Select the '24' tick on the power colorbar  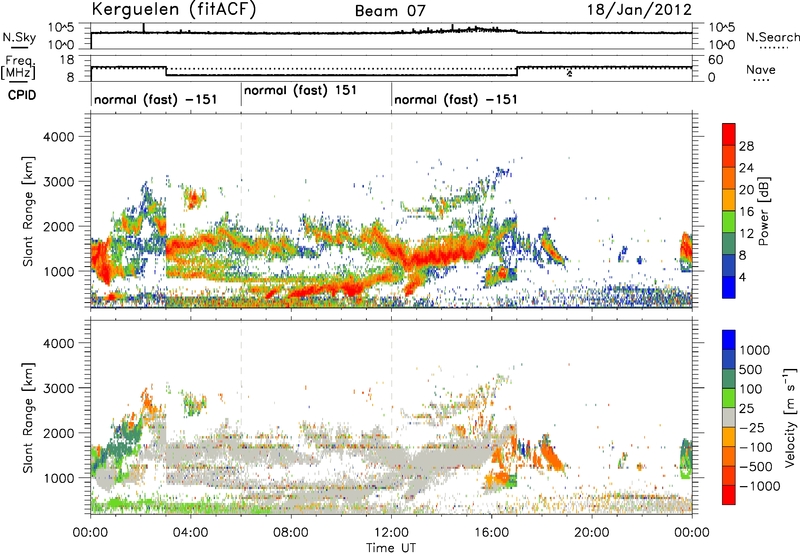pos(746,168)
